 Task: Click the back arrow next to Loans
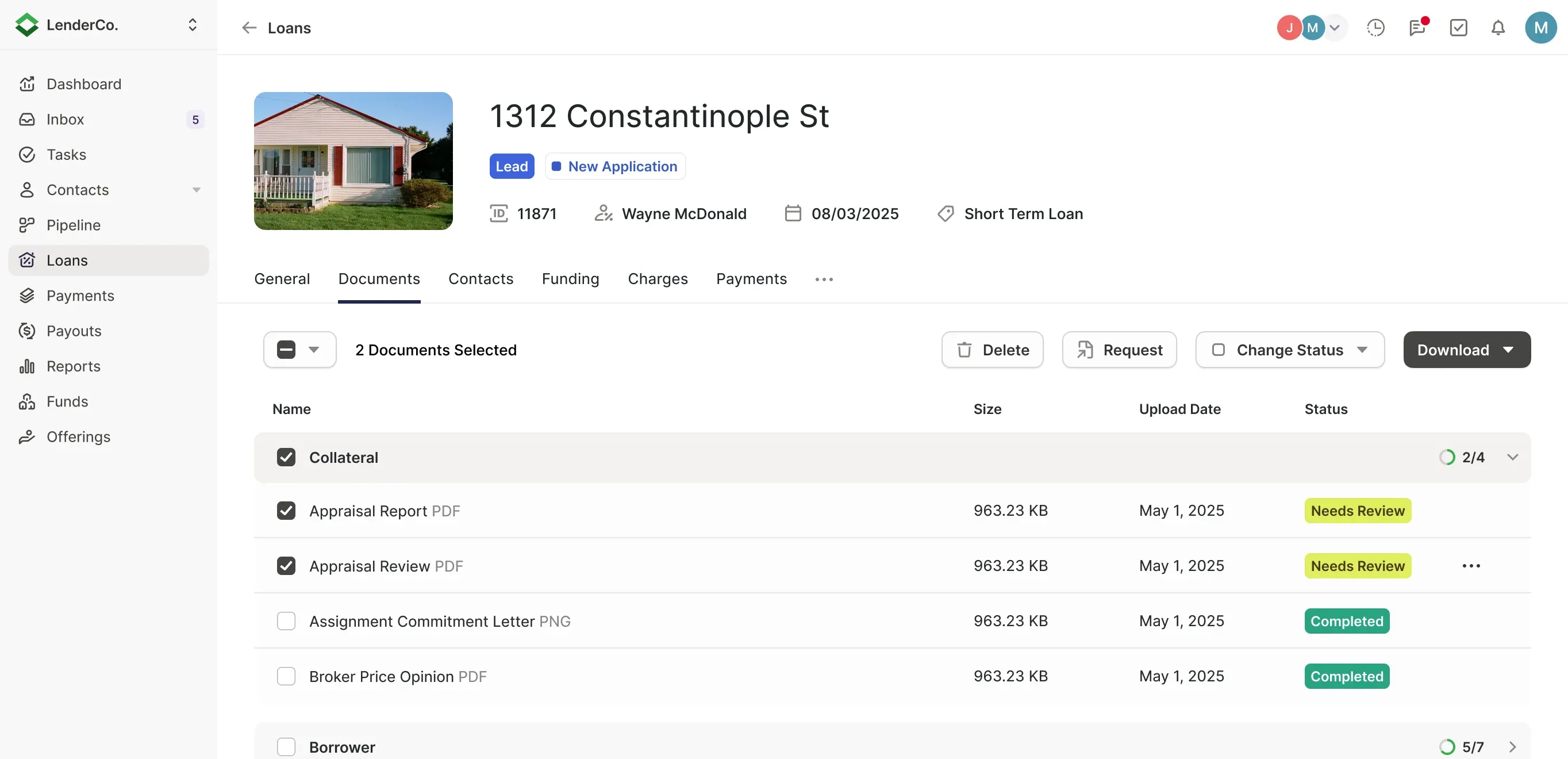coord(249,28)
